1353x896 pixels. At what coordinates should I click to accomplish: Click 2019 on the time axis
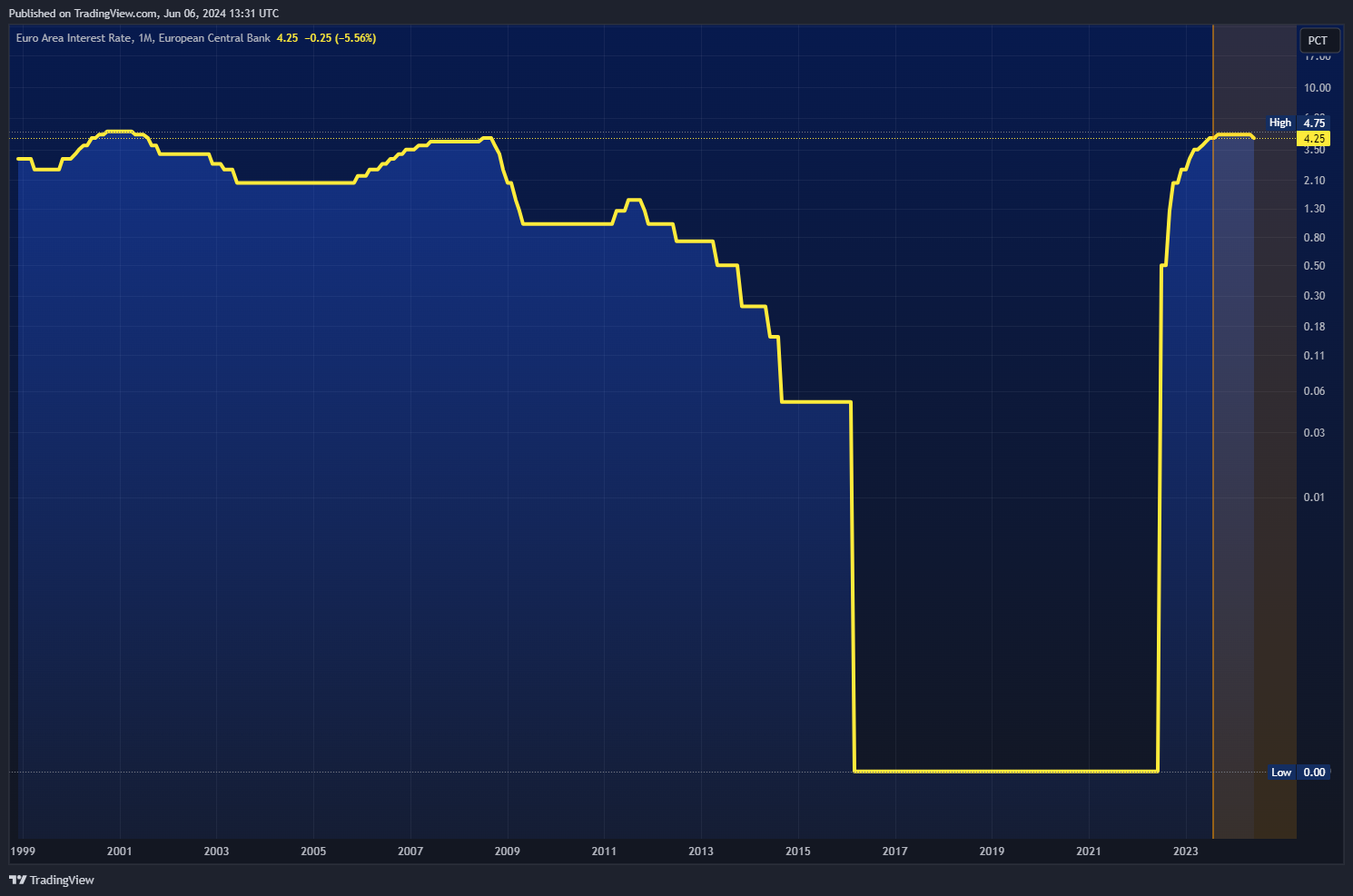coord(992,852)
